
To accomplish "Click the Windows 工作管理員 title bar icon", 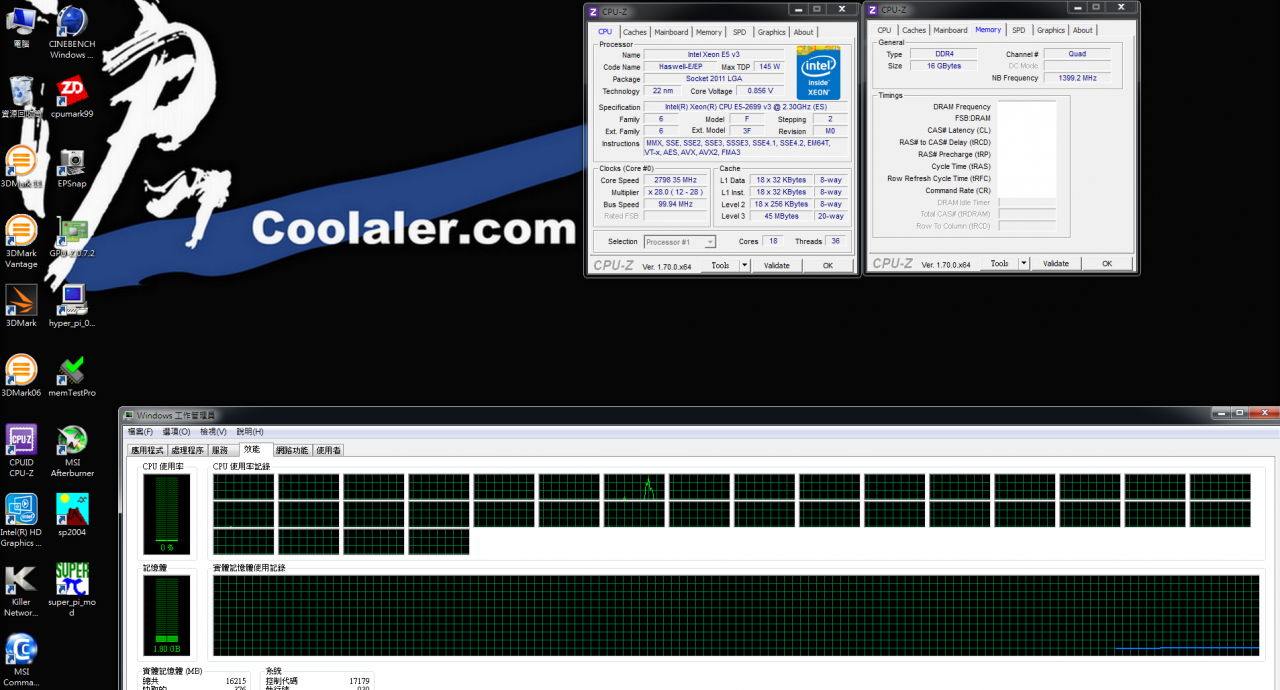I will click(x=128, y=415).
